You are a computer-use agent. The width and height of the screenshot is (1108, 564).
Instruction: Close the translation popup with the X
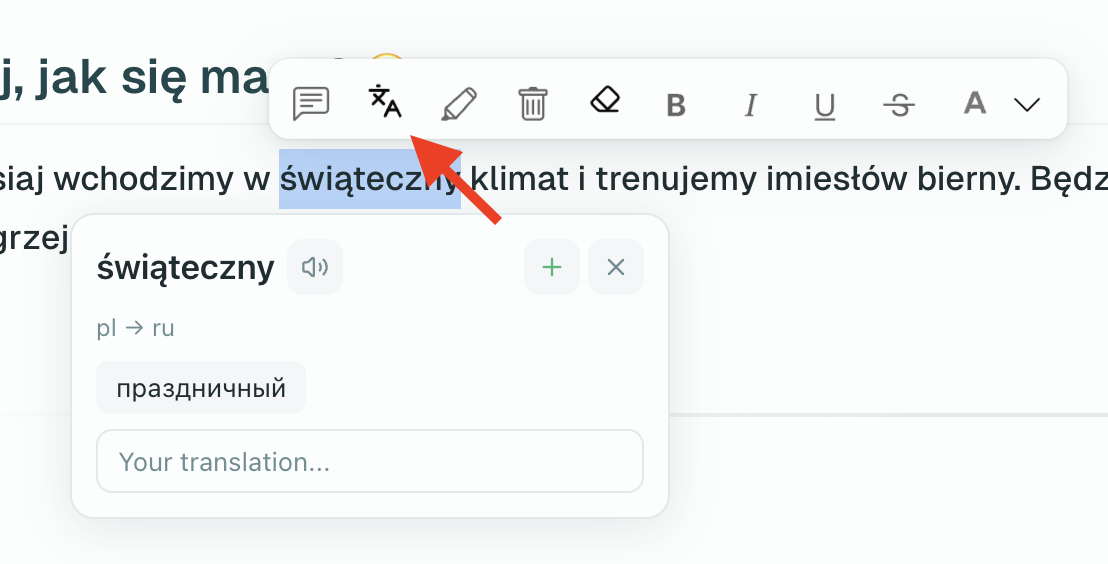(x=616, y=267)
